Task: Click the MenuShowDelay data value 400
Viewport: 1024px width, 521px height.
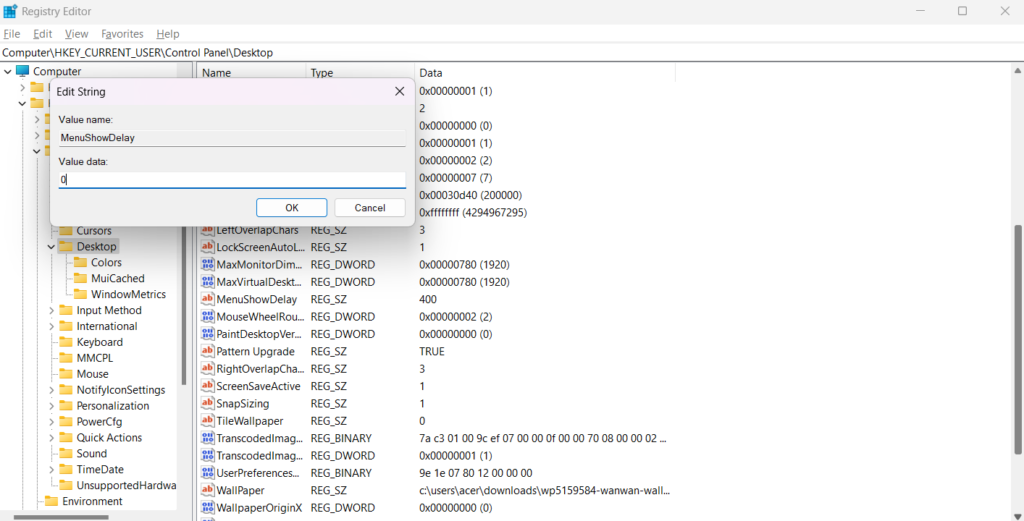Action: (428, 300)
